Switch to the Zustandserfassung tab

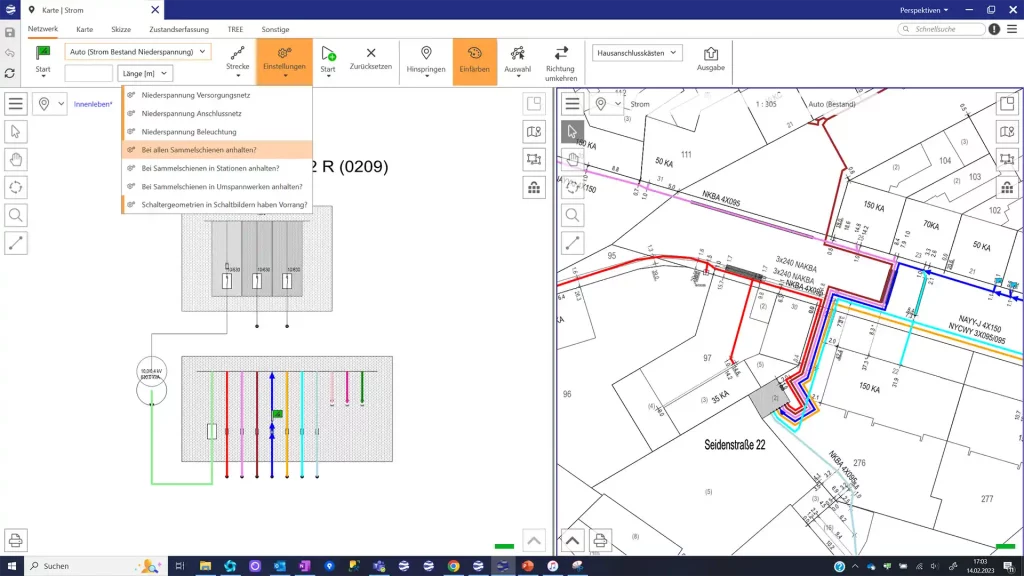coord(180,29)
